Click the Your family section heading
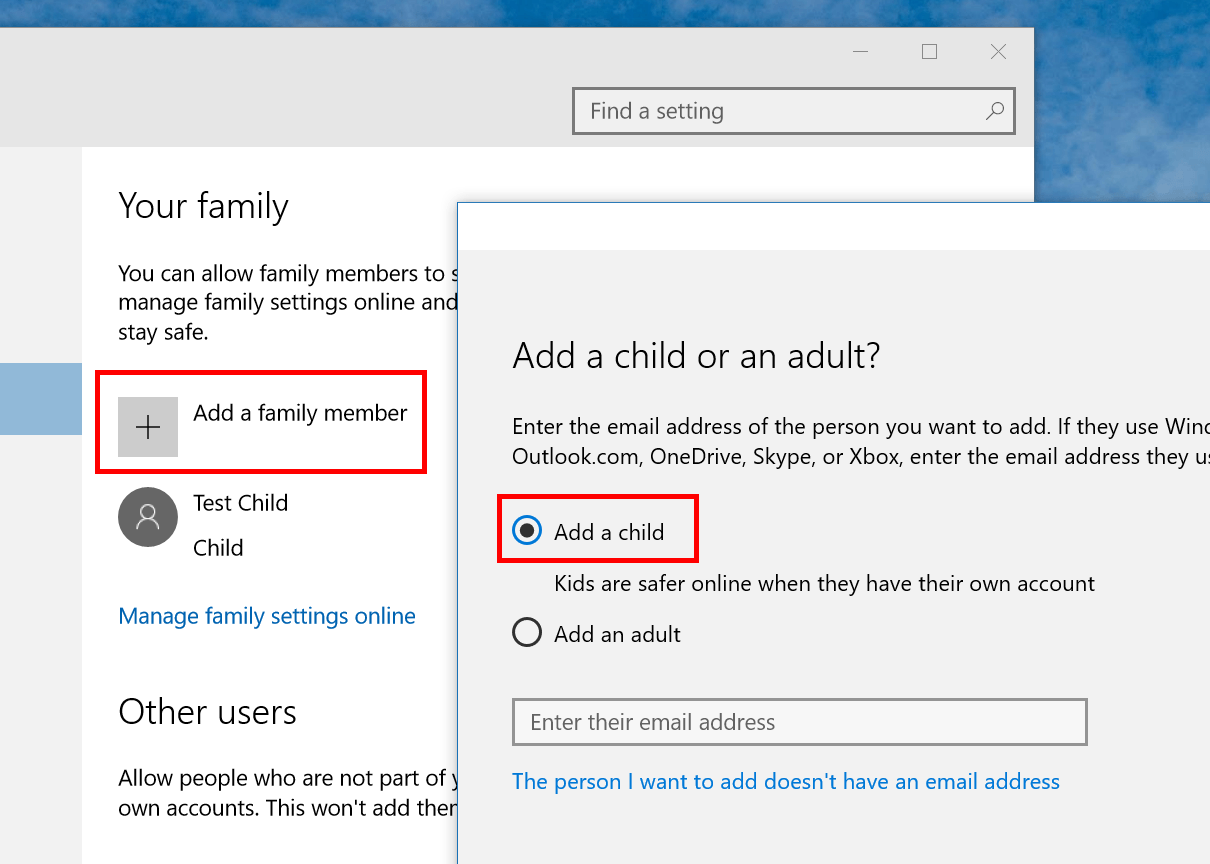Viewport: 1210px width, 864px height. pos(203,206)
